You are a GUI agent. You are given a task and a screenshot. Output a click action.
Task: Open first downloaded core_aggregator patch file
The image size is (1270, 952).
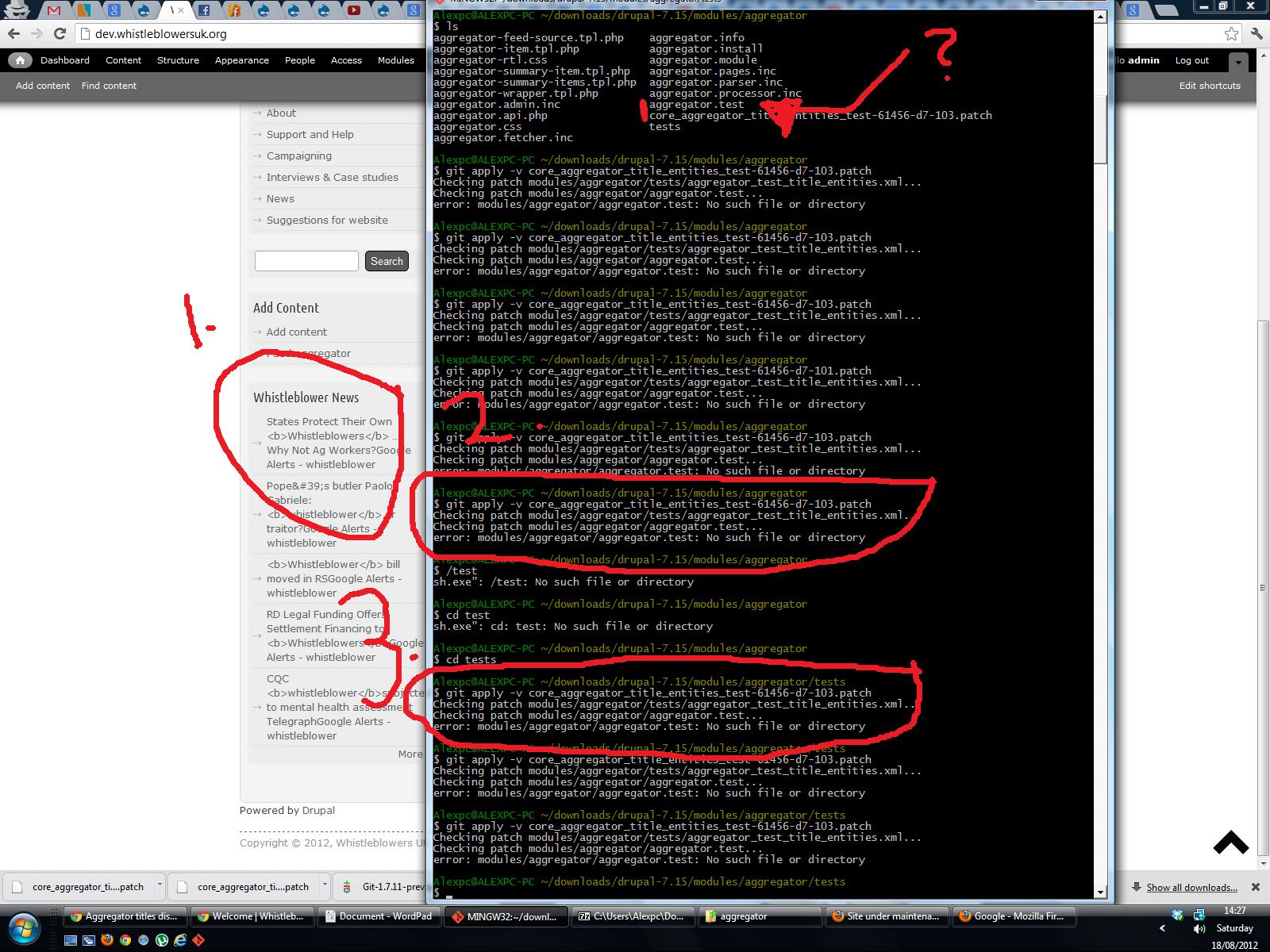pyautogui.click(x=79, y=887)
